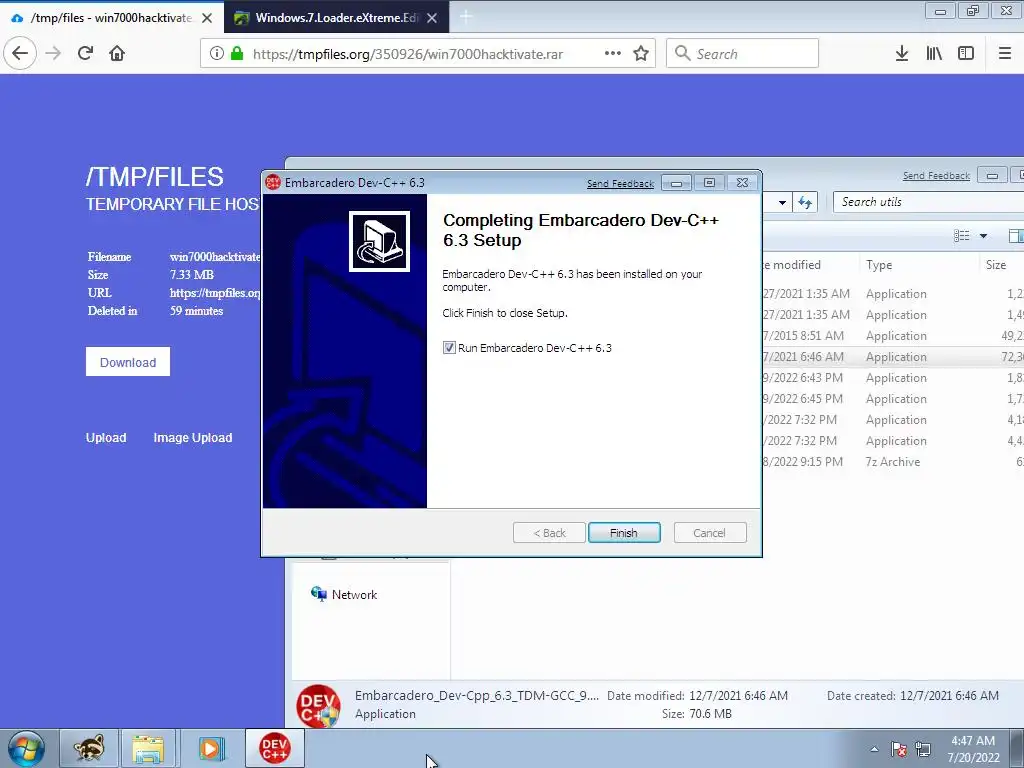Select the row dated 2015 8:51 AM
This screenshot has height=768, width=1024.
[x=893, y=336]
